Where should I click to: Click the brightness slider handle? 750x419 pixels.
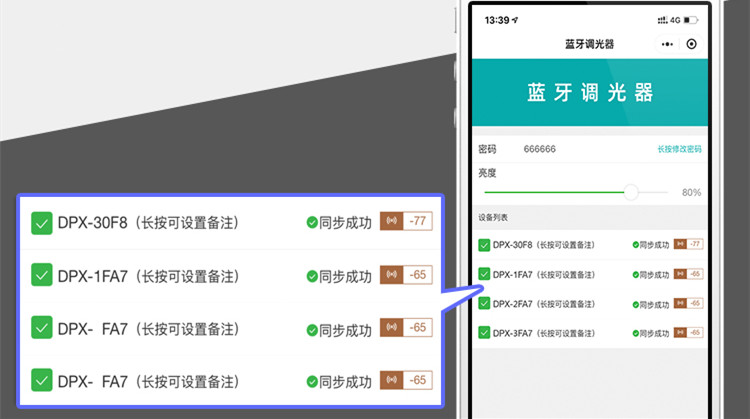[631, 192]
